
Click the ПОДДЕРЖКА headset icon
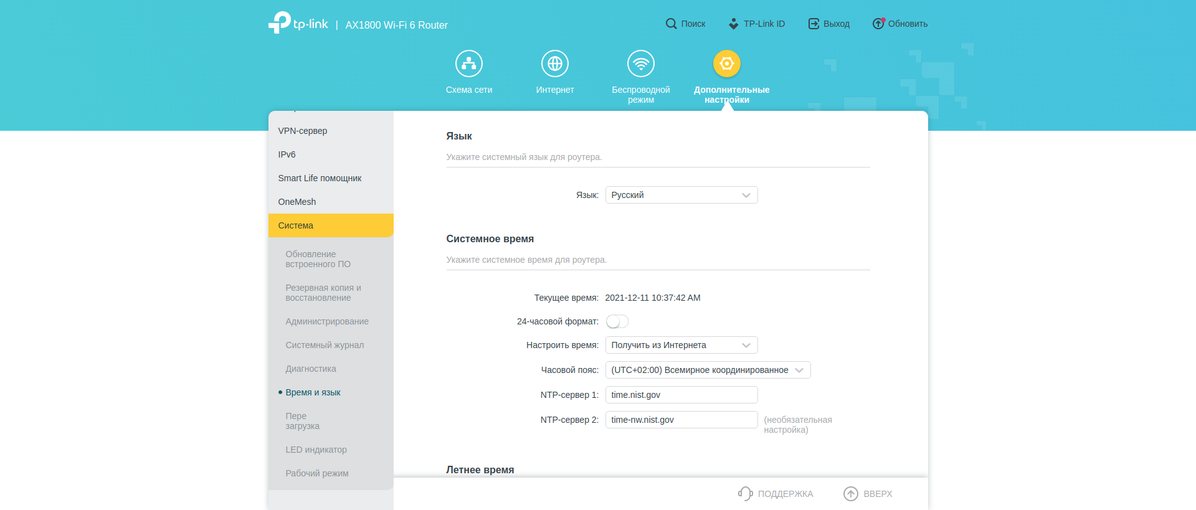click(745, 493)
